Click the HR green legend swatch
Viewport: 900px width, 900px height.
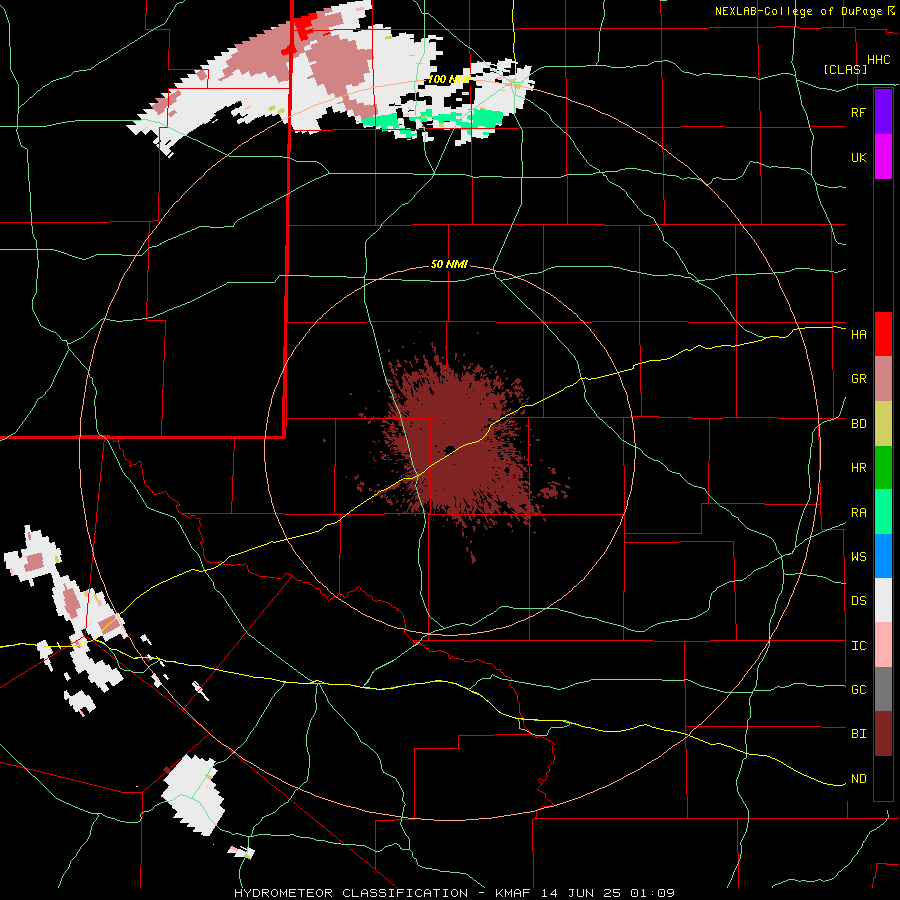(883, 467)
